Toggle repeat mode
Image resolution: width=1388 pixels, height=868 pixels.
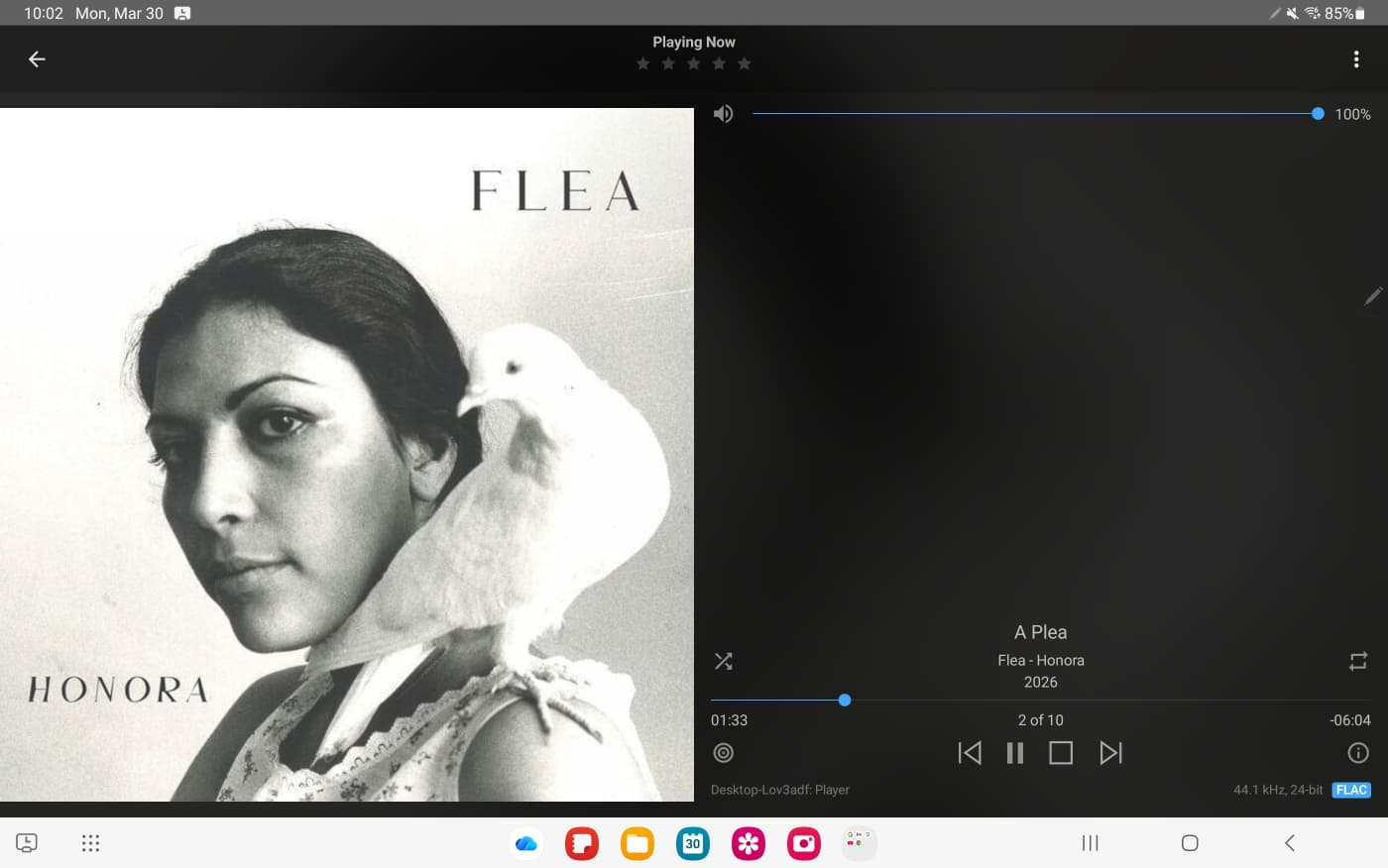1358,661
